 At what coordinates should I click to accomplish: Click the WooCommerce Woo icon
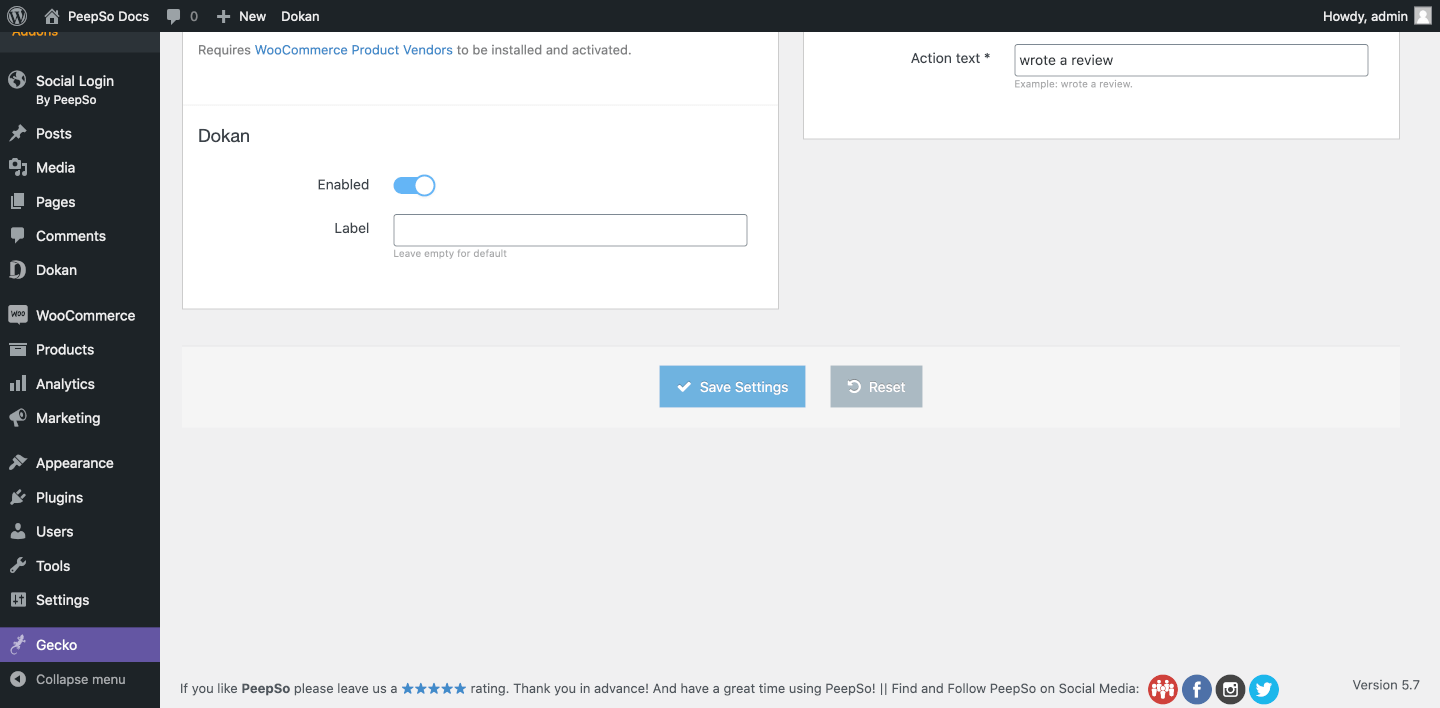coord(17,315)
